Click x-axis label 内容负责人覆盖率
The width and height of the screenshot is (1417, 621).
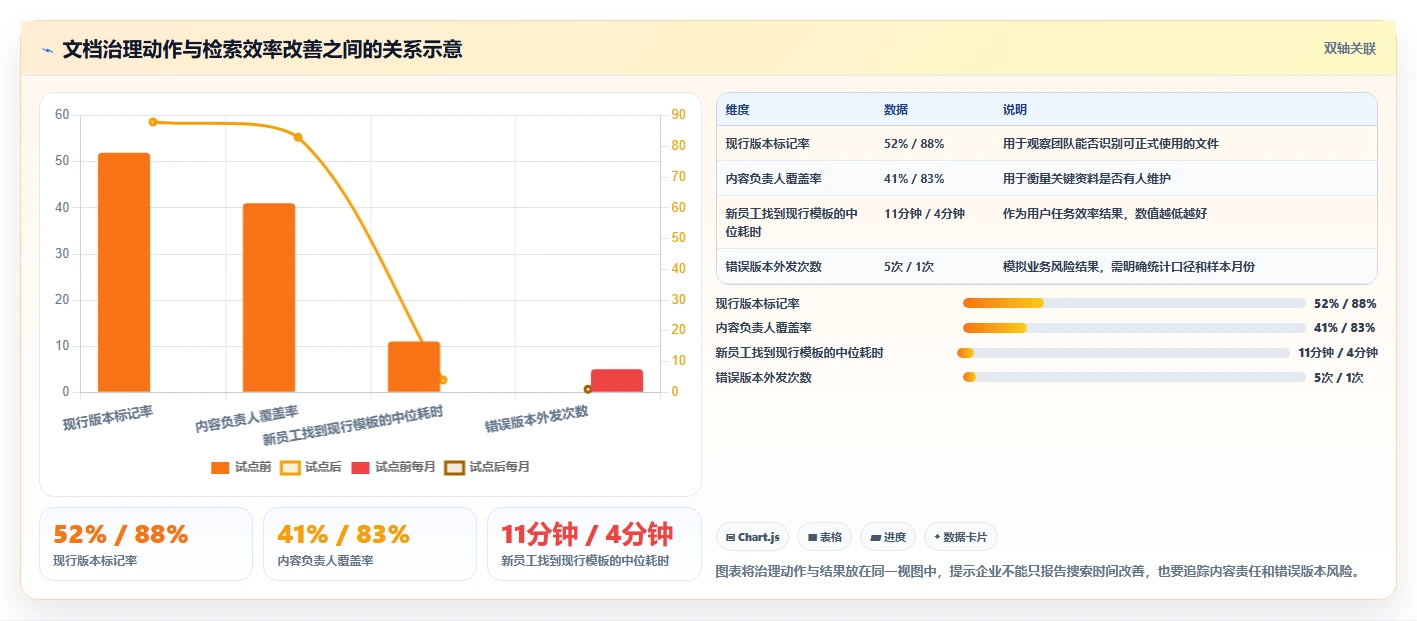tap(247, 420)
